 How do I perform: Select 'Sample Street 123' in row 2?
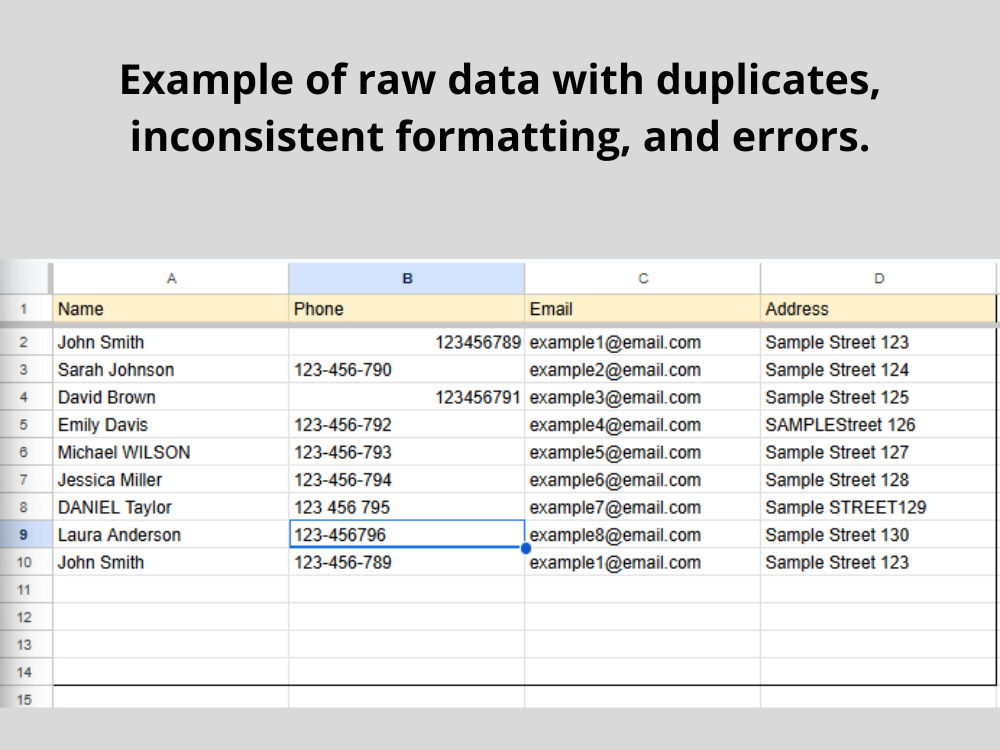[878, 342]
